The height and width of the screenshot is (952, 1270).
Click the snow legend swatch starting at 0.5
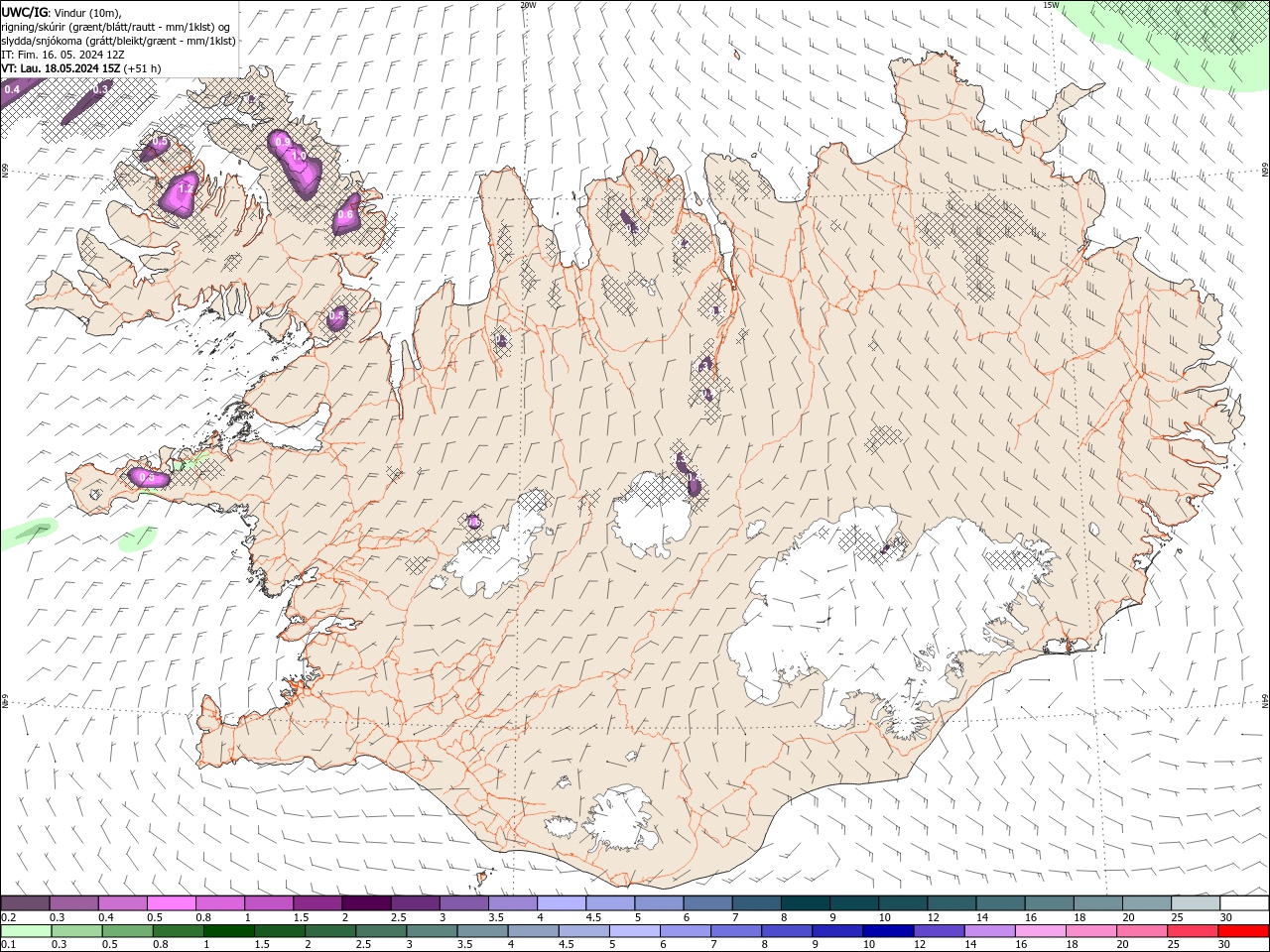(171, 903)
